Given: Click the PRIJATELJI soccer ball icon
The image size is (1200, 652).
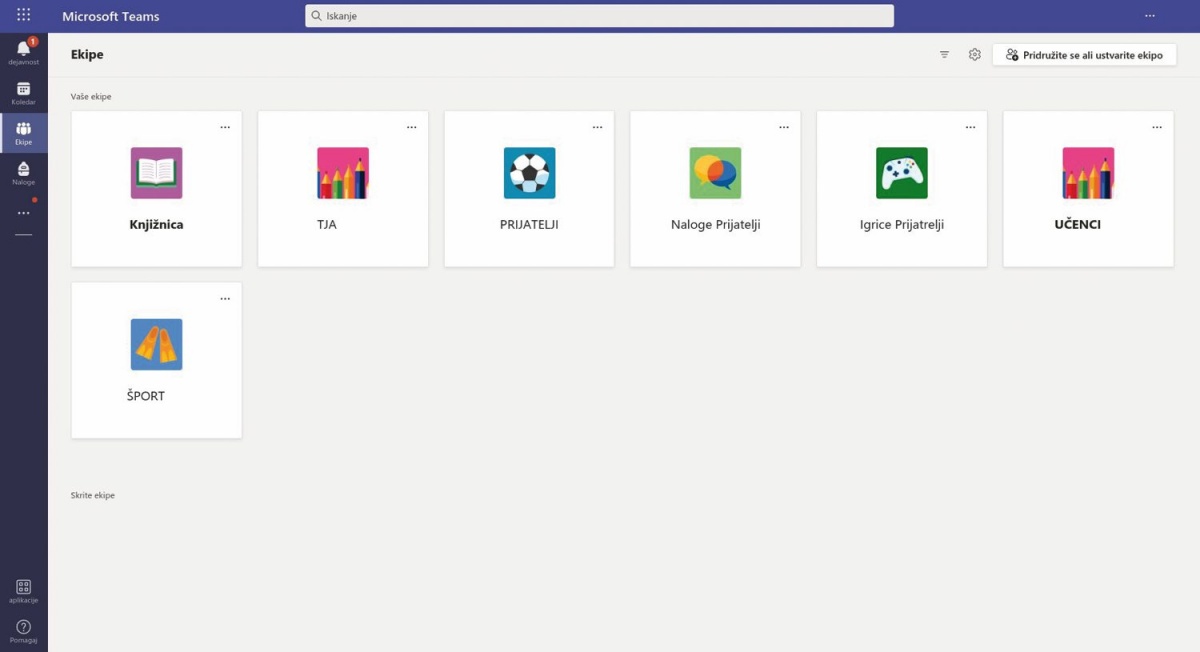Looking at the screenshot, I should 529,173.
